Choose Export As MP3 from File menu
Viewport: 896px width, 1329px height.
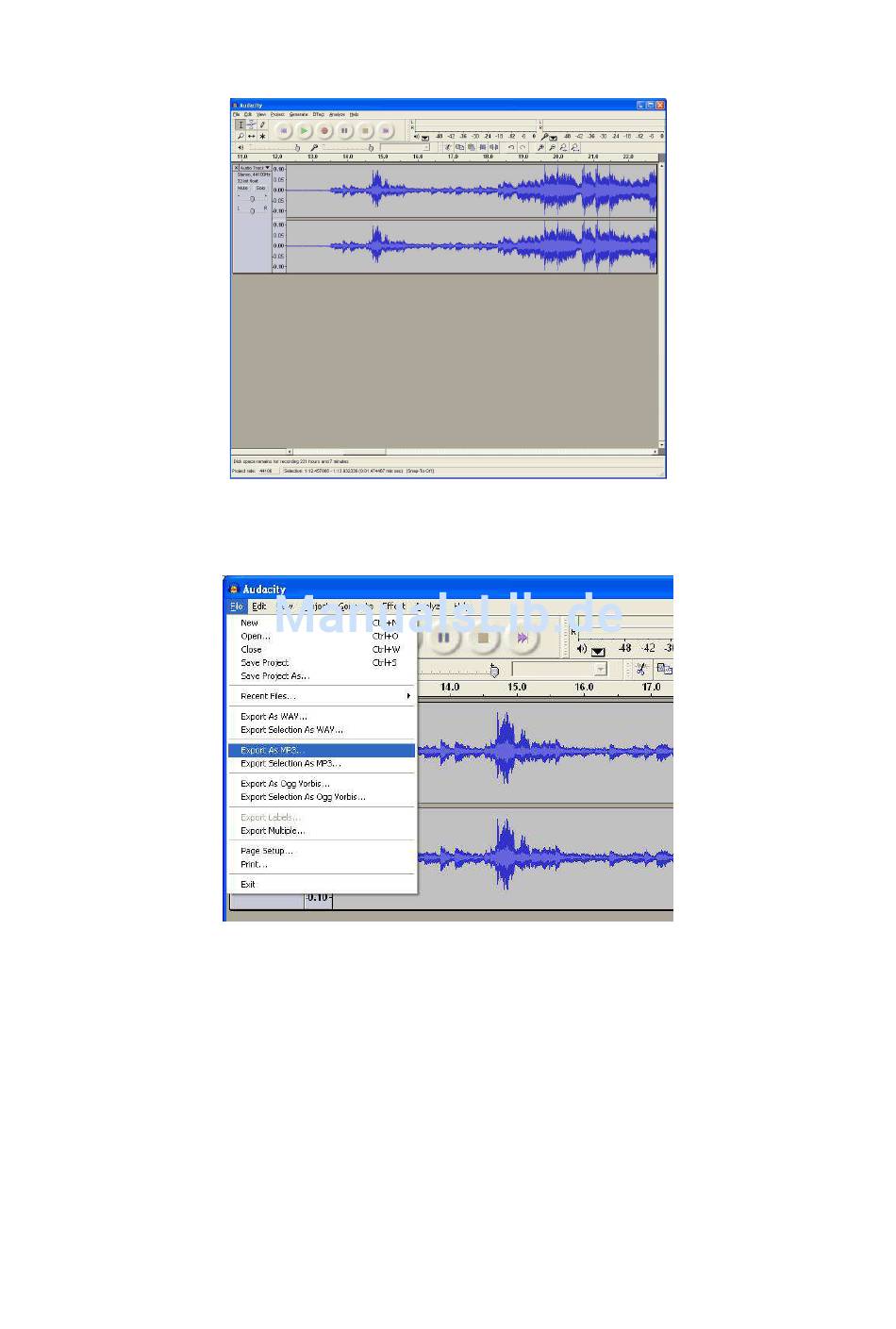(322, 751)
